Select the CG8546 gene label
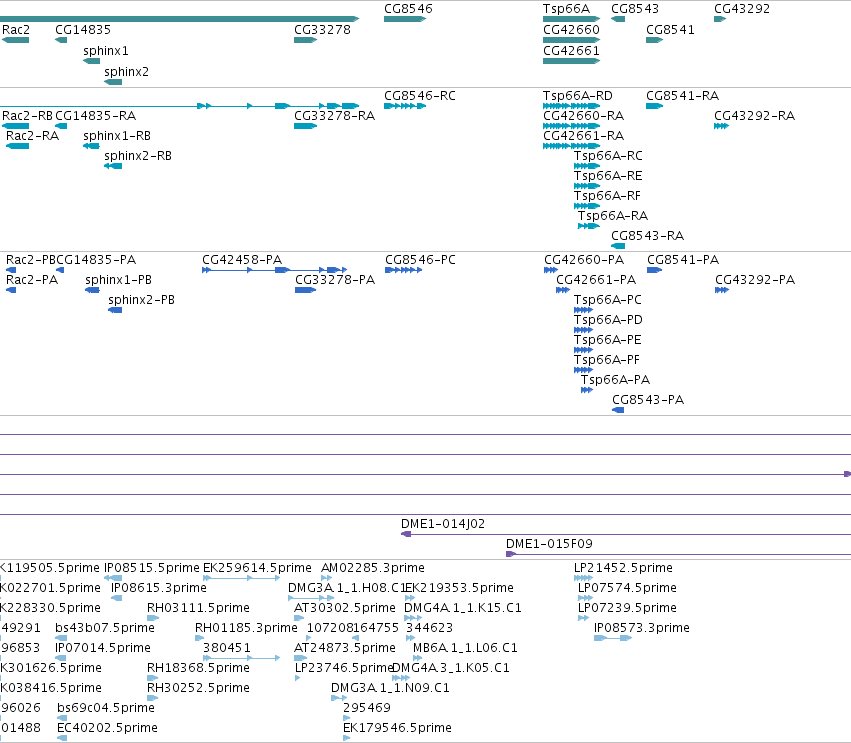Screen dimensions: 851x743 click(x=409, y=9)
